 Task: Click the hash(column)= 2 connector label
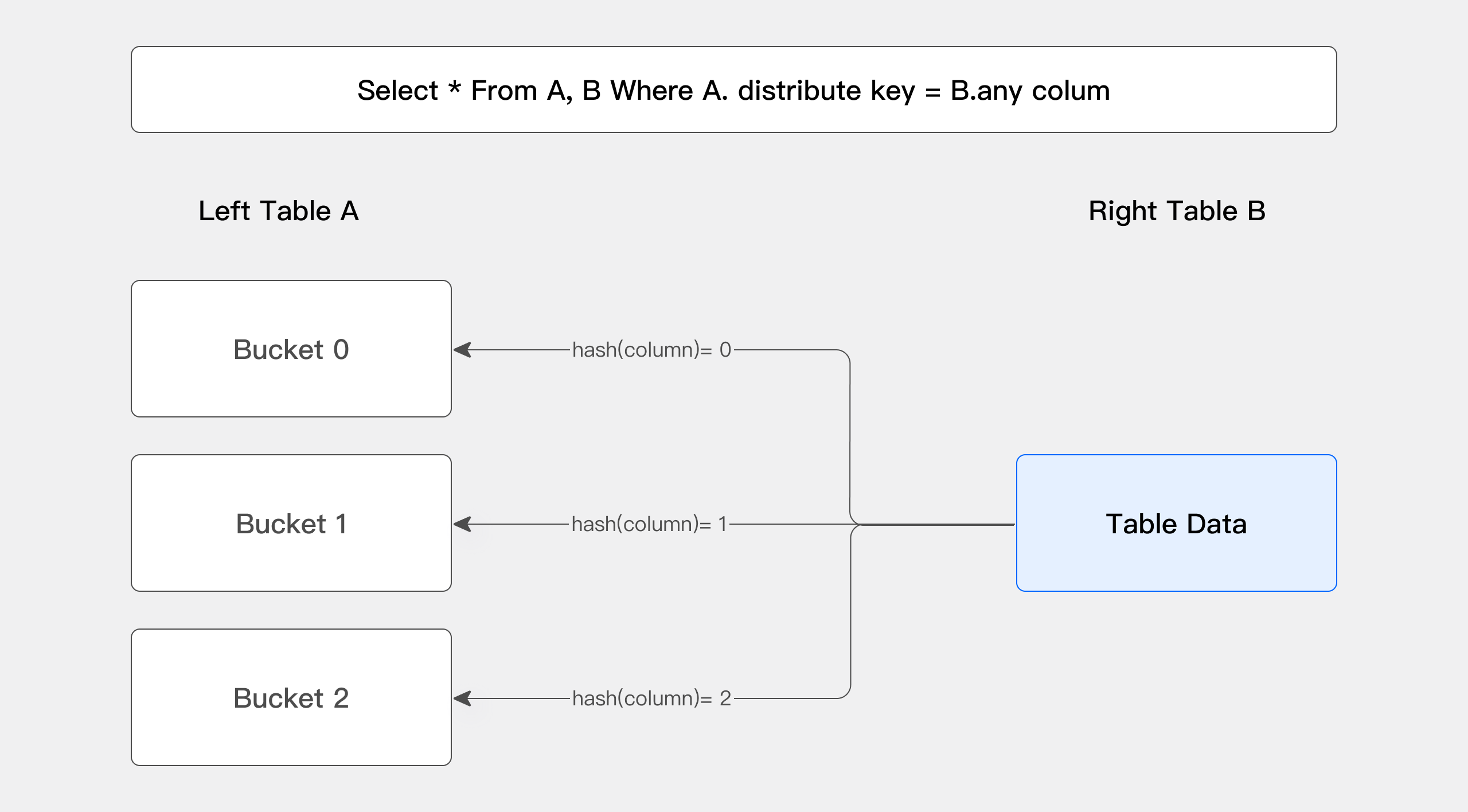pyautogui.click(x=651, y=698)
